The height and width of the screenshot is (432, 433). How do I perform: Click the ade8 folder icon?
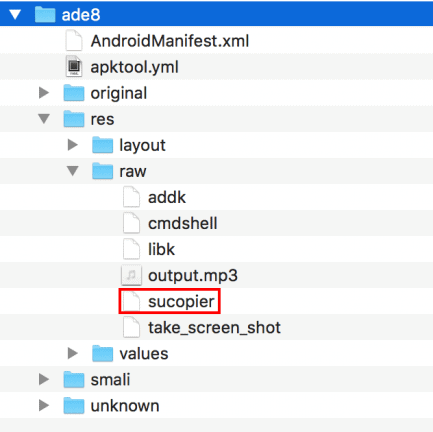click(x=45, y=15)
